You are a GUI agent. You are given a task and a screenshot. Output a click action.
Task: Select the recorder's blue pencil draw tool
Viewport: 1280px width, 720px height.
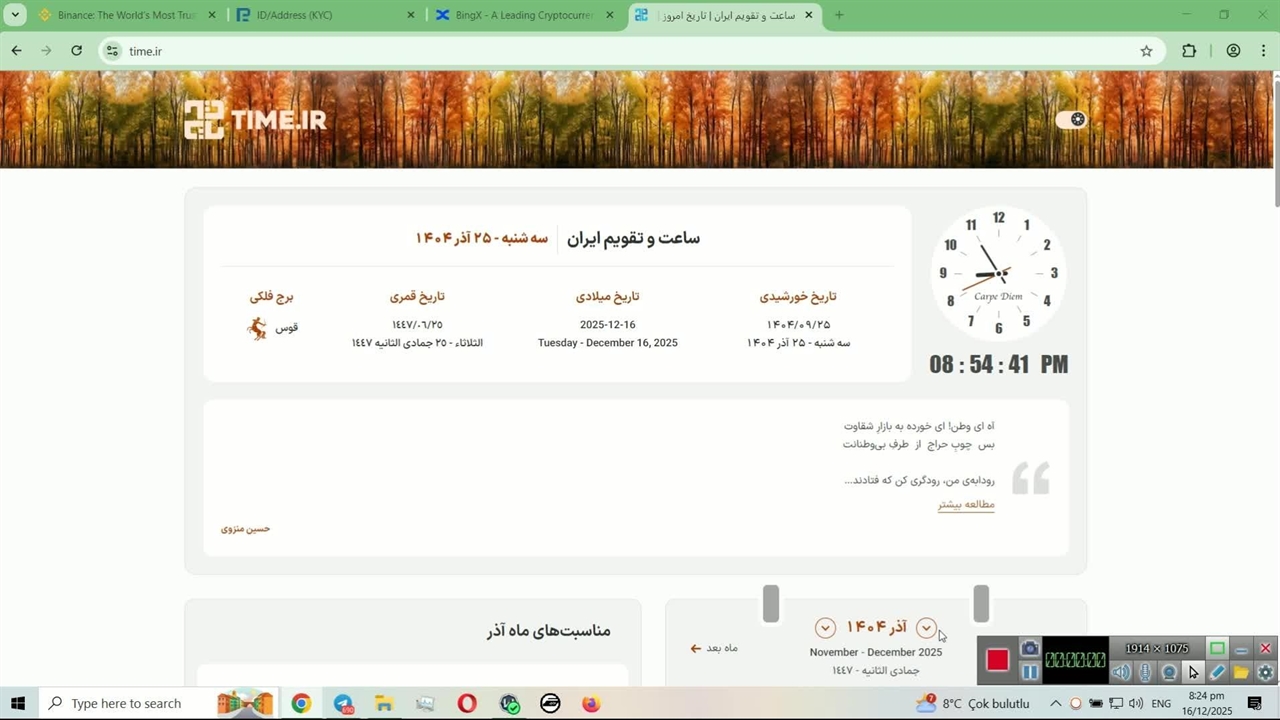coord(1217,673)
